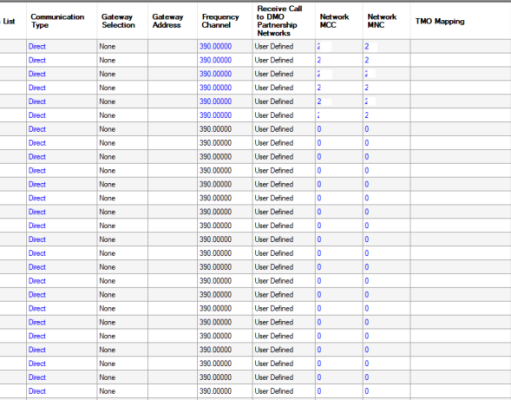Edit the Network MCC value in the first row
Screen dimensions: 511x400
[339, 46]
